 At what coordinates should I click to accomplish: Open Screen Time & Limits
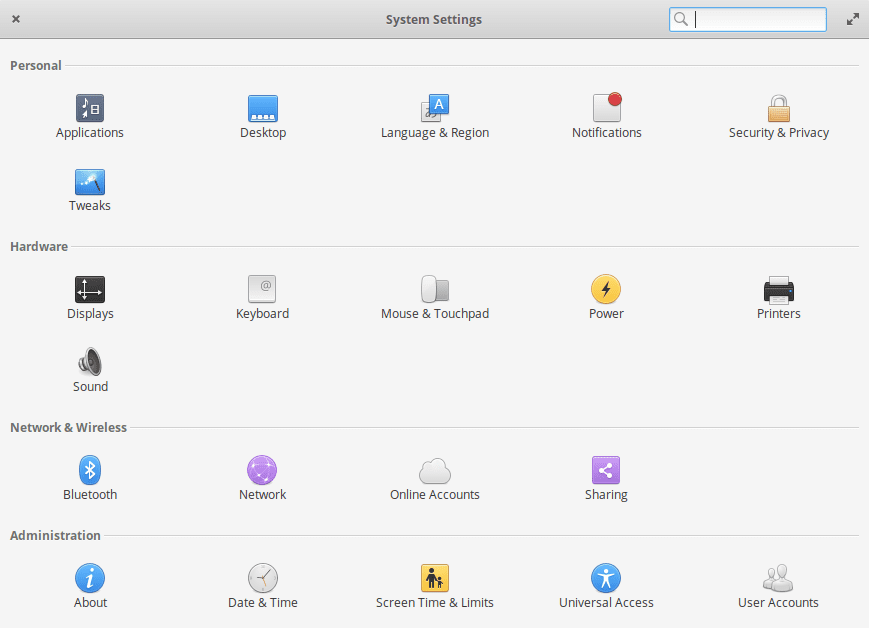(x=435, y=584)
